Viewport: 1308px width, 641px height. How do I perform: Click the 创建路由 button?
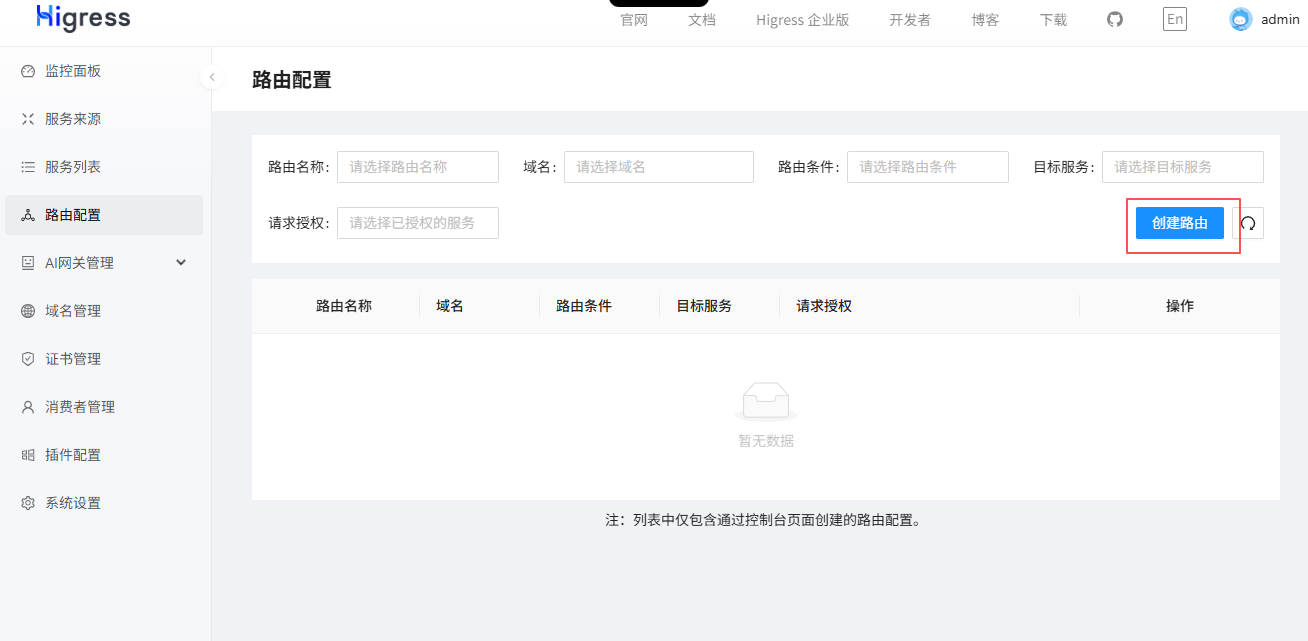coord(1180,223)
